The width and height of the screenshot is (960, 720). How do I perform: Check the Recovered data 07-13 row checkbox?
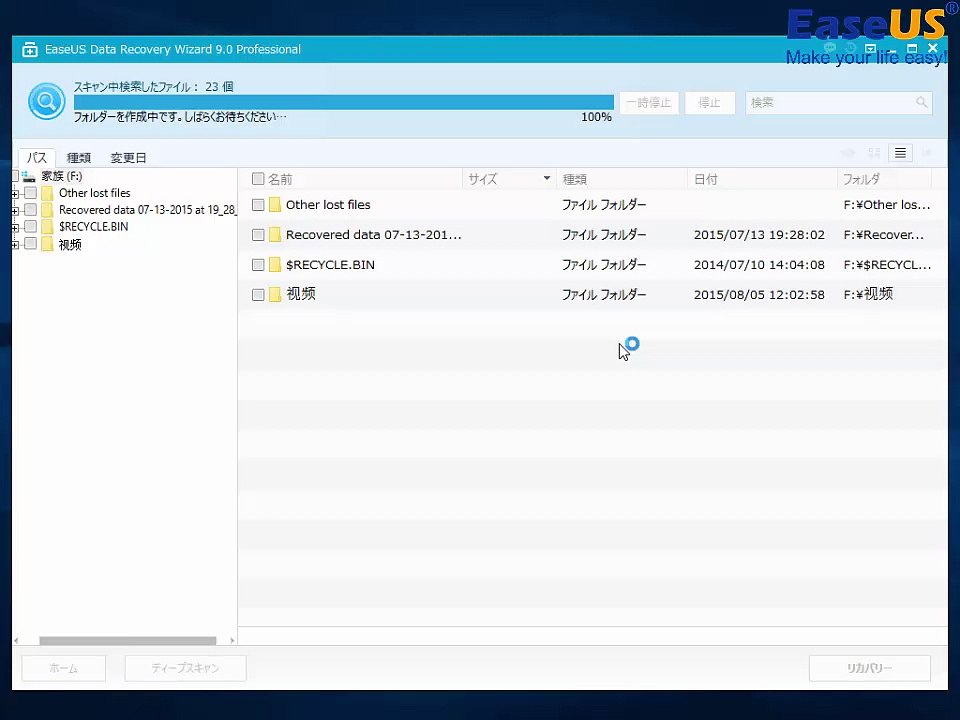(x=258, y=234)
